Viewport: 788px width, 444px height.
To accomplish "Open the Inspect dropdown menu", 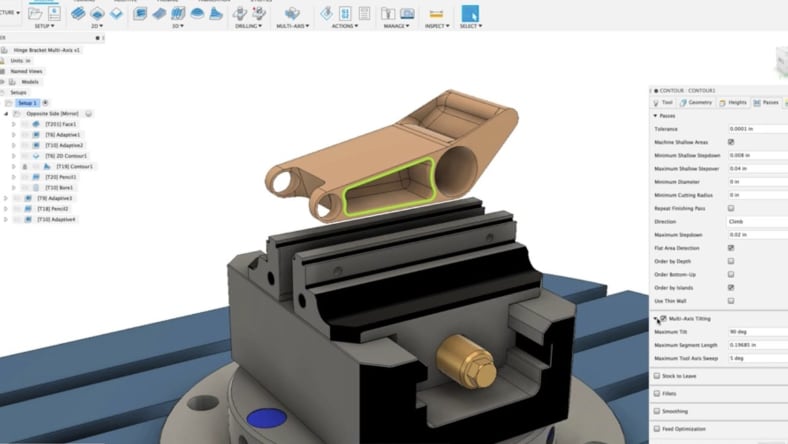I will (437, 26).
